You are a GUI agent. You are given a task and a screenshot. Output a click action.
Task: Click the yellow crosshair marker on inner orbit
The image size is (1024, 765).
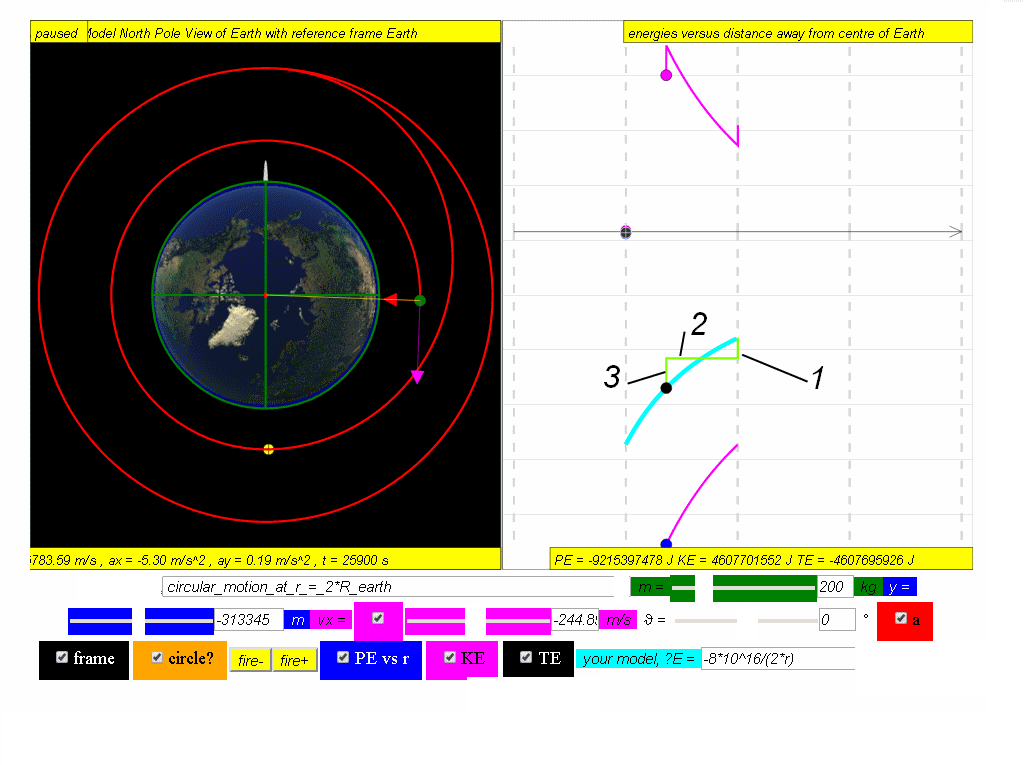[268, 449]
